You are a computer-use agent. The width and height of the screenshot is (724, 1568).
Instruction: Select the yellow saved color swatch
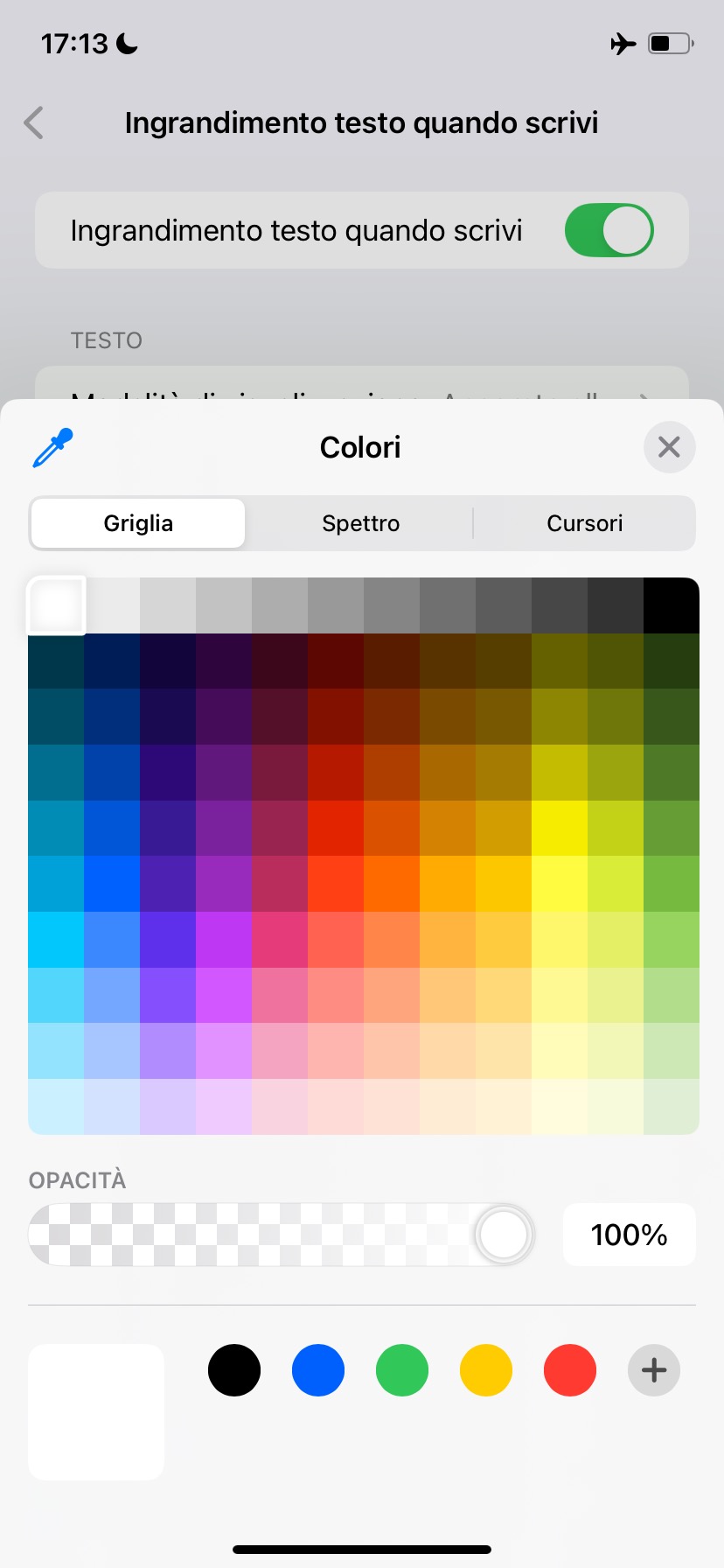click(x=486, y=1370)
